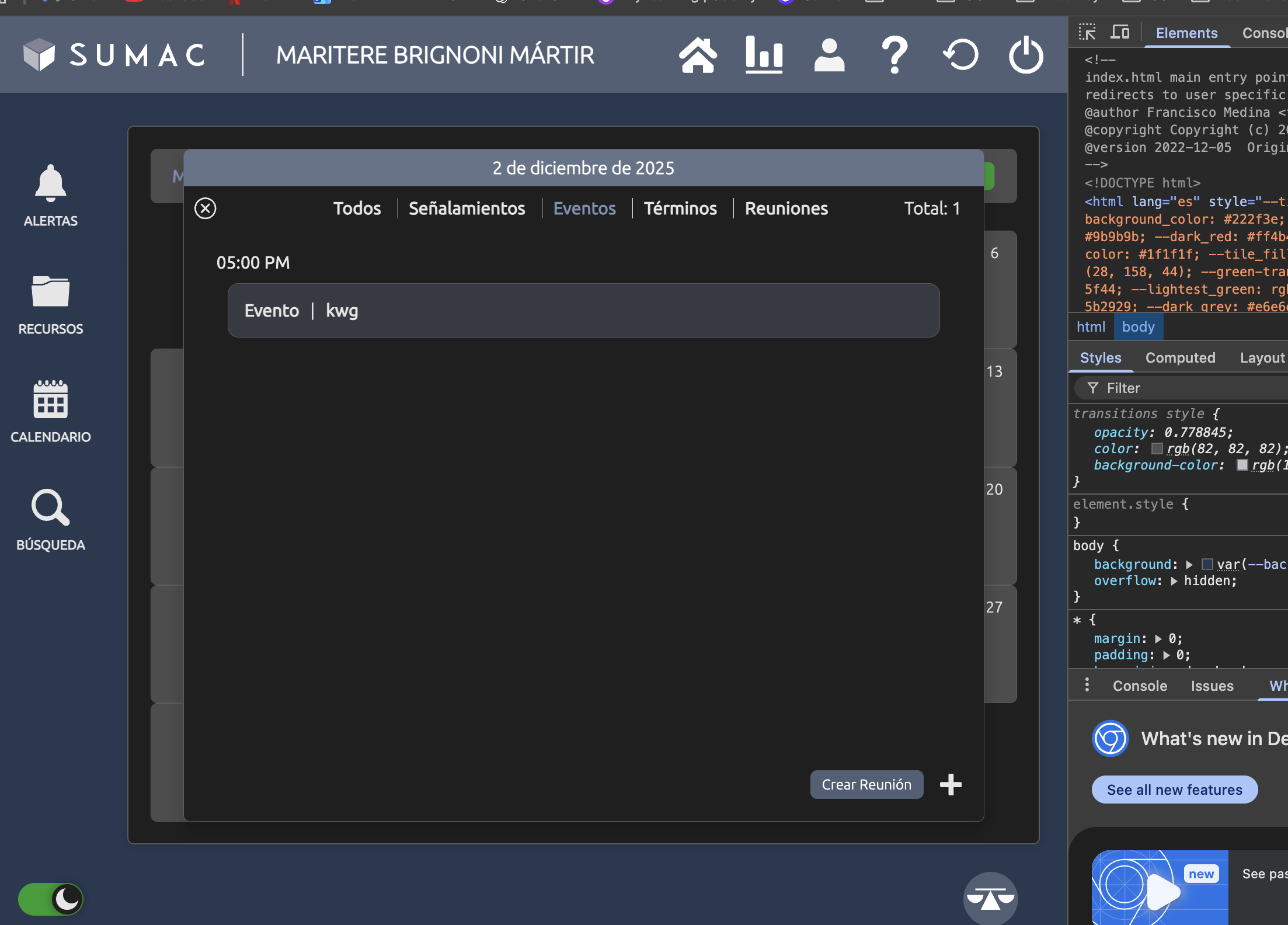Open the statistics bar chart icon

point(764,55)
